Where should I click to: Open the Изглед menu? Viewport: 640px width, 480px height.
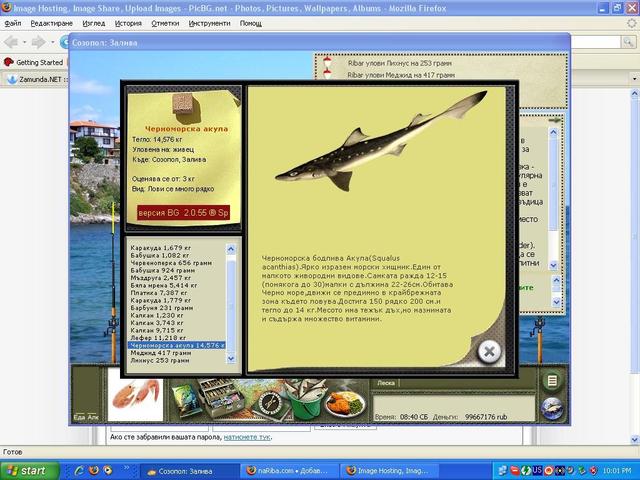coord(93,23)
